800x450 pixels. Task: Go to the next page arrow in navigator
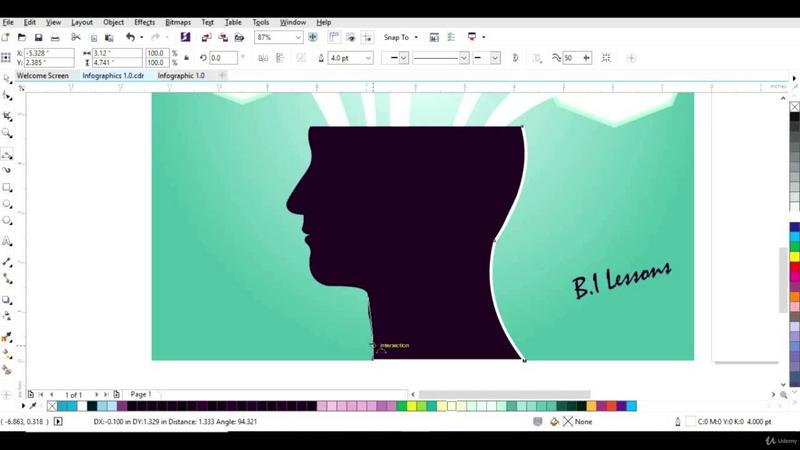click(96, 394)
